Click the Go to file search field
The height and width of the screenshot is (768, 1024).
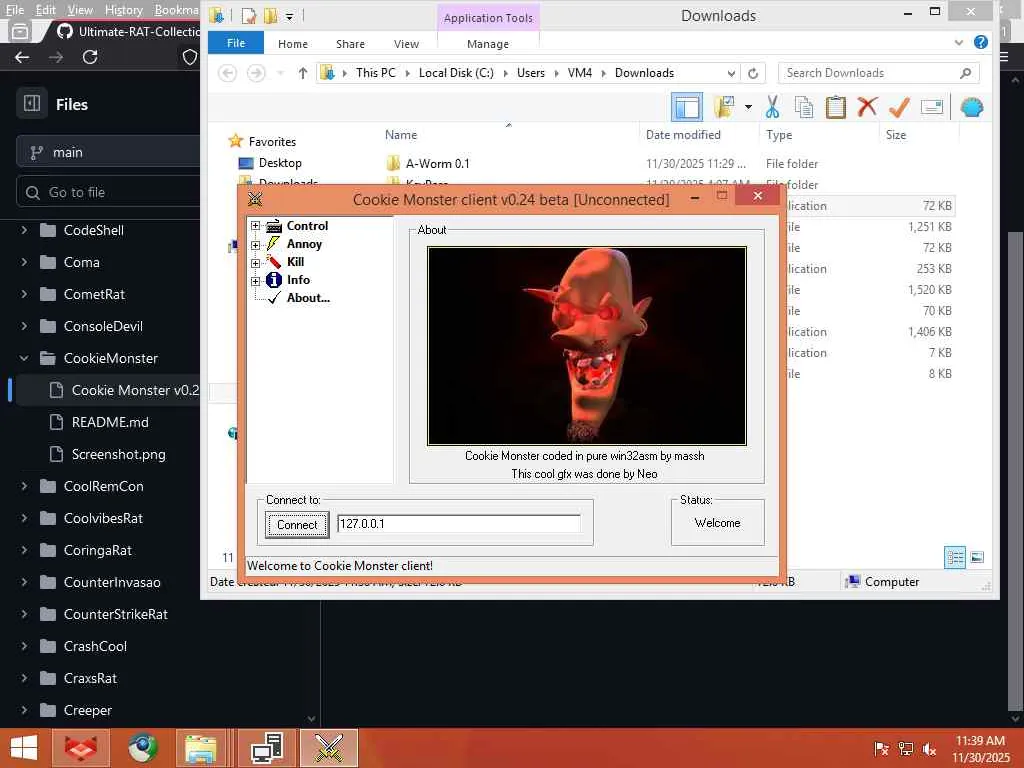pos(108,192)
